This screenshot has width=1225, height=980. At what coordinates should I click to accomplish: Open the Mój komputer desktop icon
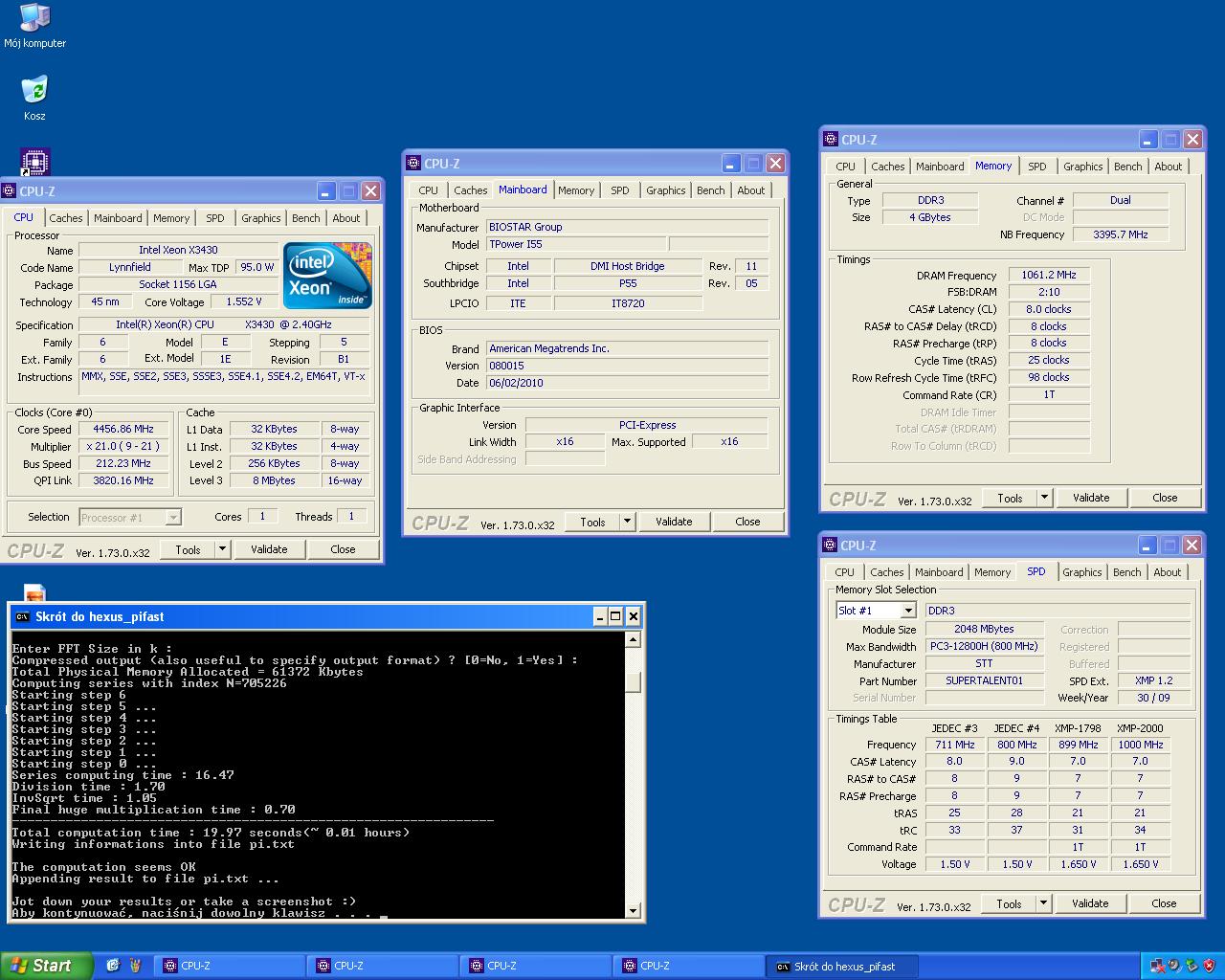[x=34, y=26]
